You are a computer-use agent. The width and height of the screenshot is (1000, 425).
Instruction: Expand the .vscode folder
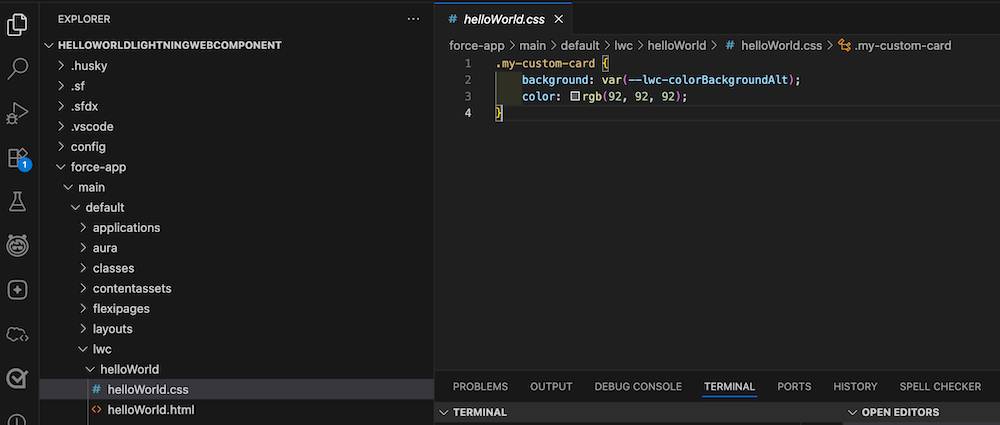click(x=61, y=126)
